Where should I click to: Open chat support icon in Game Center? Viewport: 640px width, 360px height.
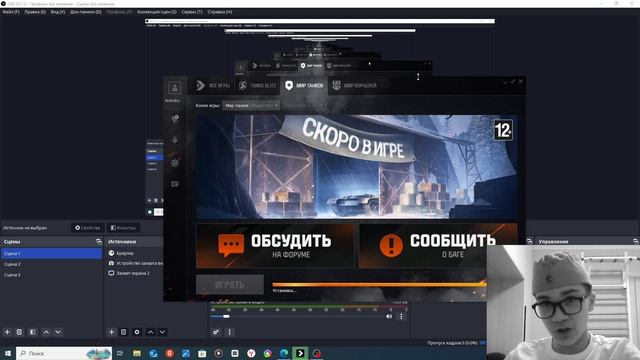coord(175,184)
